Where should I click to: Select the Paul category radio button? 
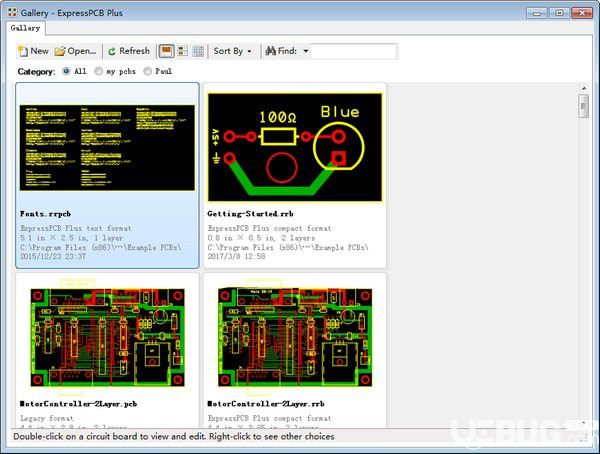(x=147, y=71)
